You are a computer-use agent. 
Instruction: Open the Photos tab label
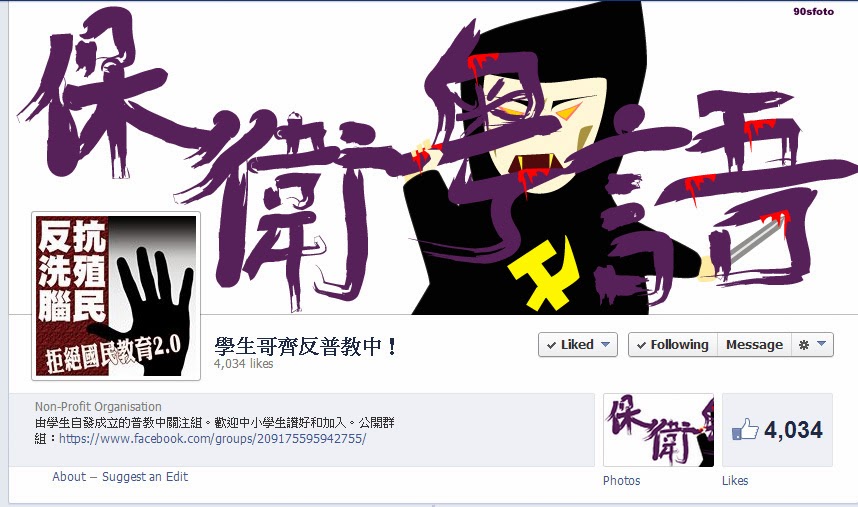click(x=621, y=481)
